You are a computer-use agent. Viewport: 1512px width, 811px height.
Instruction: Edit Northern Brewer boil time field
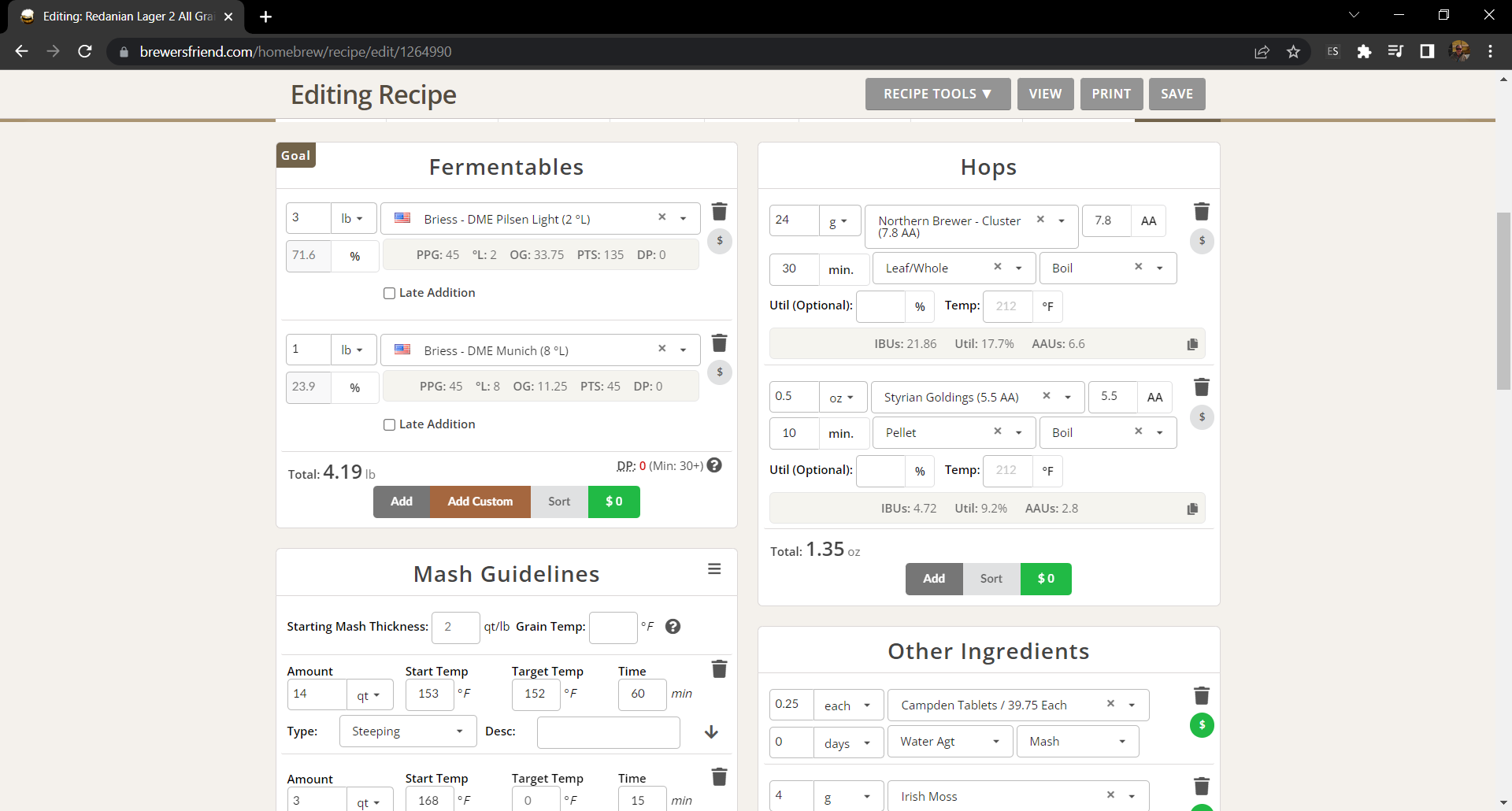pos(795,268)
